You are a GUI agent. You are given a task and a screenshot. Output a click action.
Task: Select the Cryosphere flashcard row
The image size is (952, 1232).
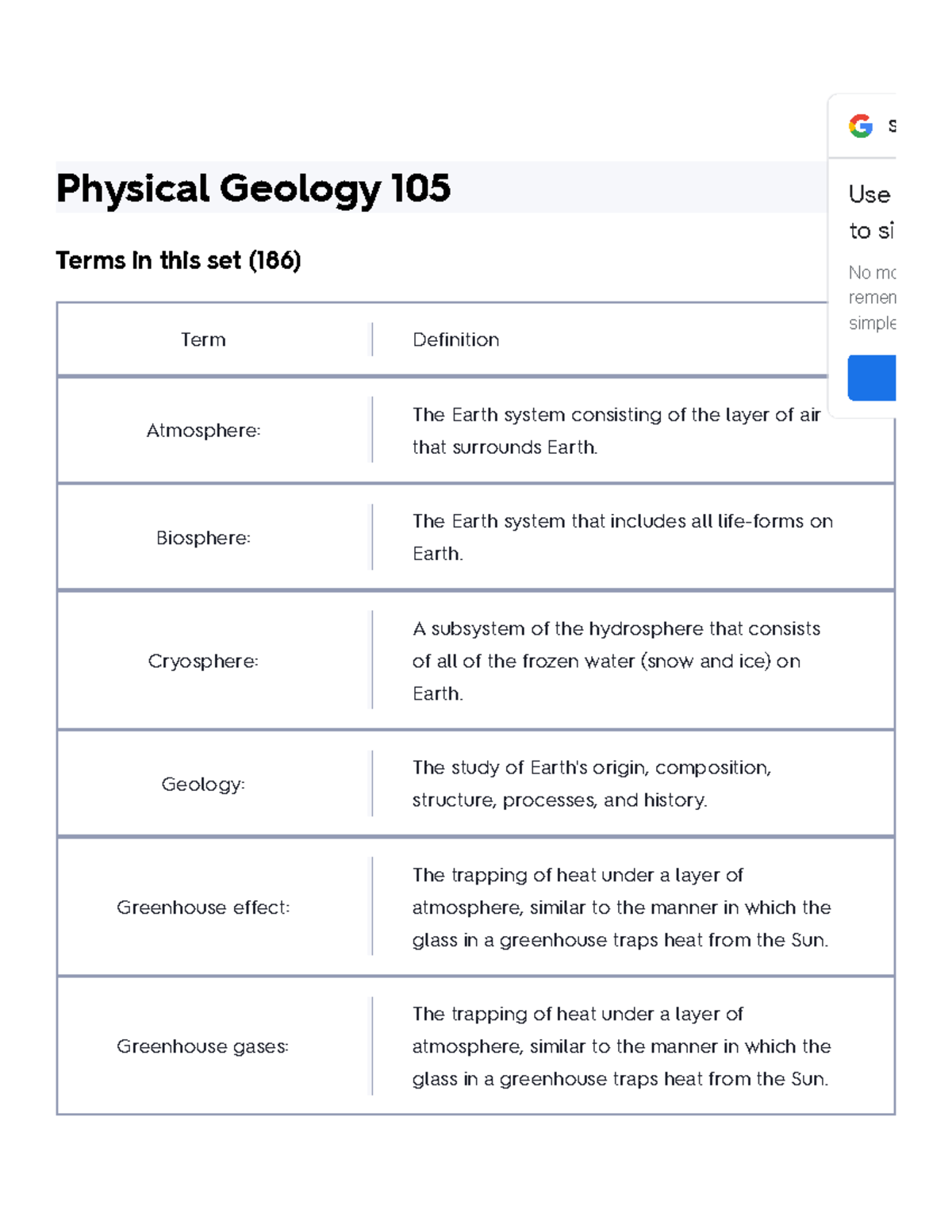point(203,661)
